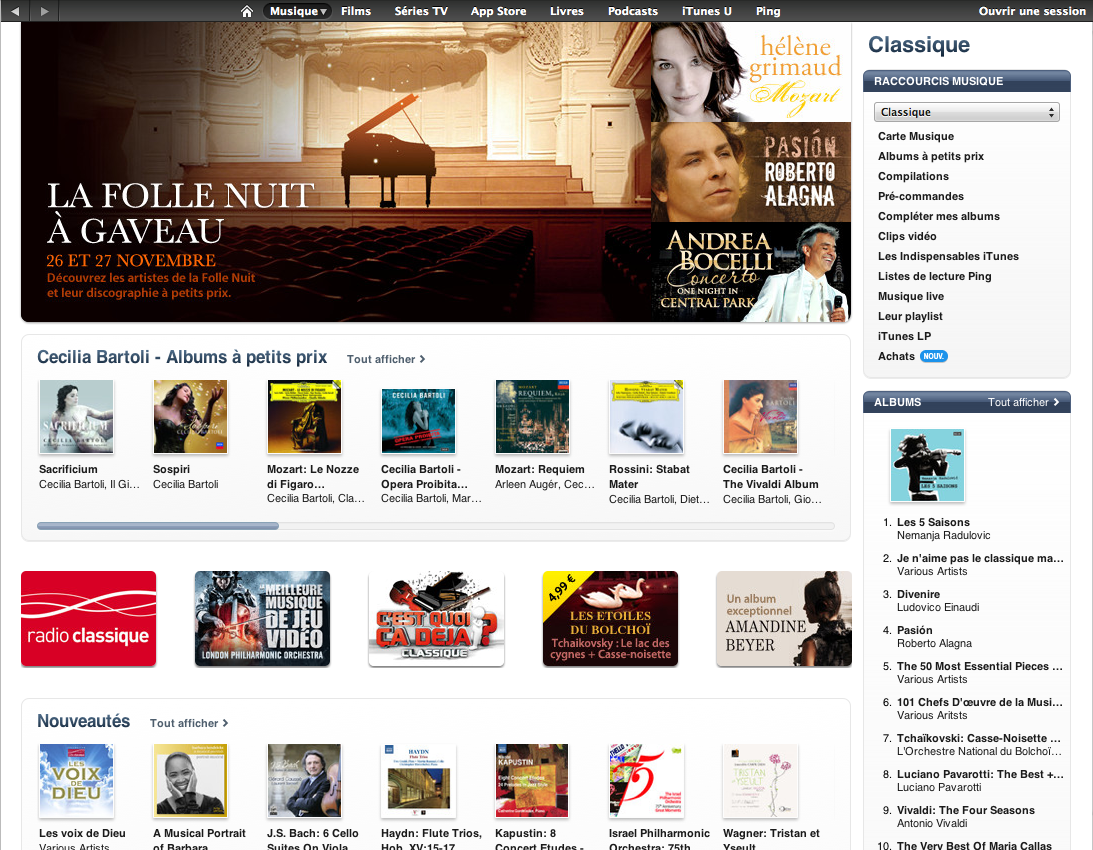
Task: Open the Albums à petits prix link
Action: tap(931, 156)
